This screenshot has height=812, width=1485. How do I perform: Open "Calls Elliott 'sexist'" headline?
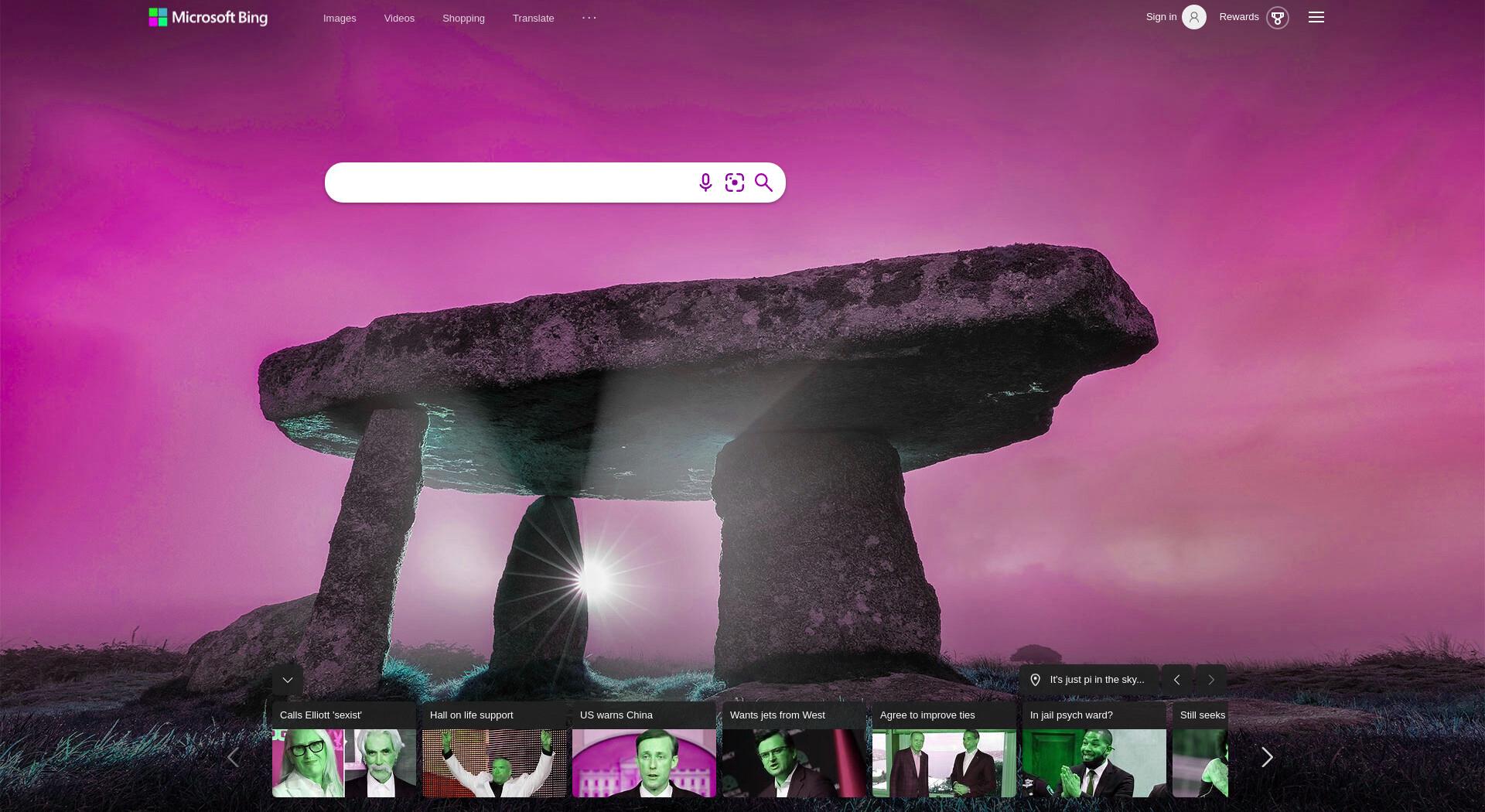pos(320,715)
